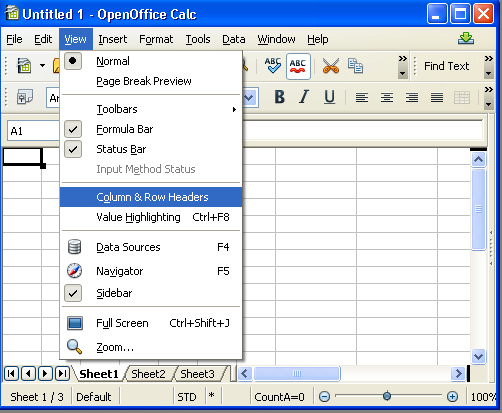Open the File menu
Viewport: 502px width, 413px height.
pyautogui.click(x=14, y=39)
